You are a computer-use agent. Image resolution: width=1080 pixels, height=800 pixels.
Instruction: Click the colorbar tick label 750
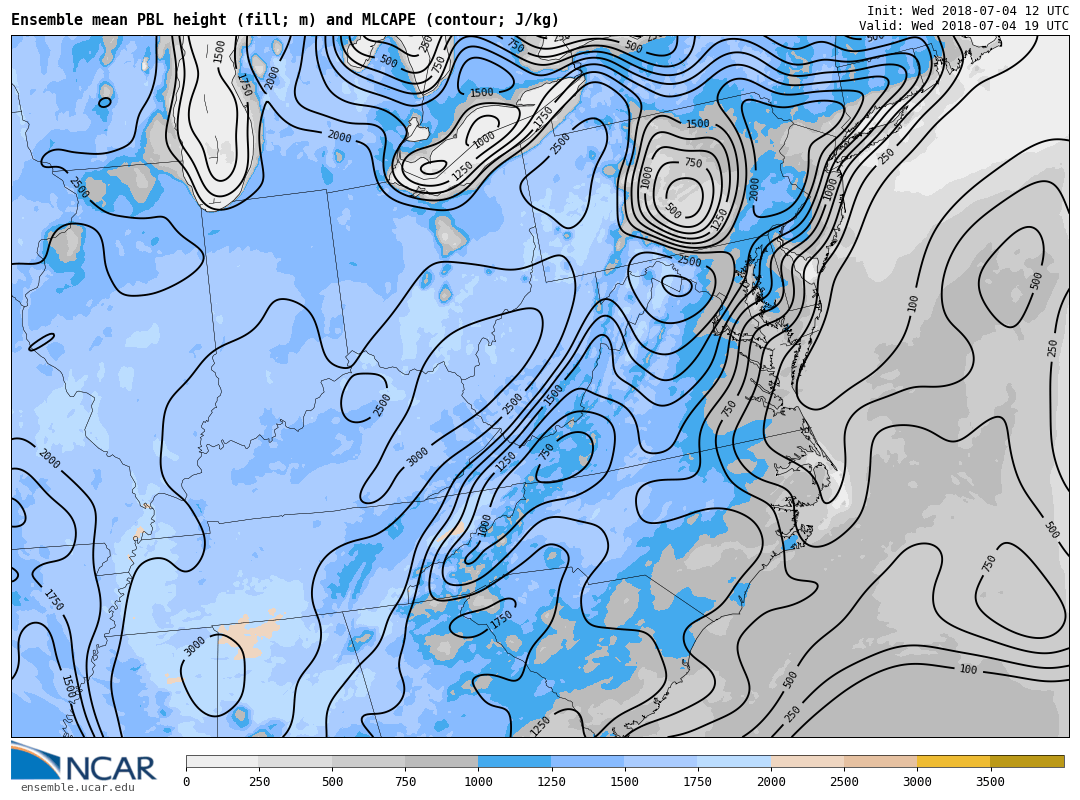pyautogui.click(x=405, y=781)
